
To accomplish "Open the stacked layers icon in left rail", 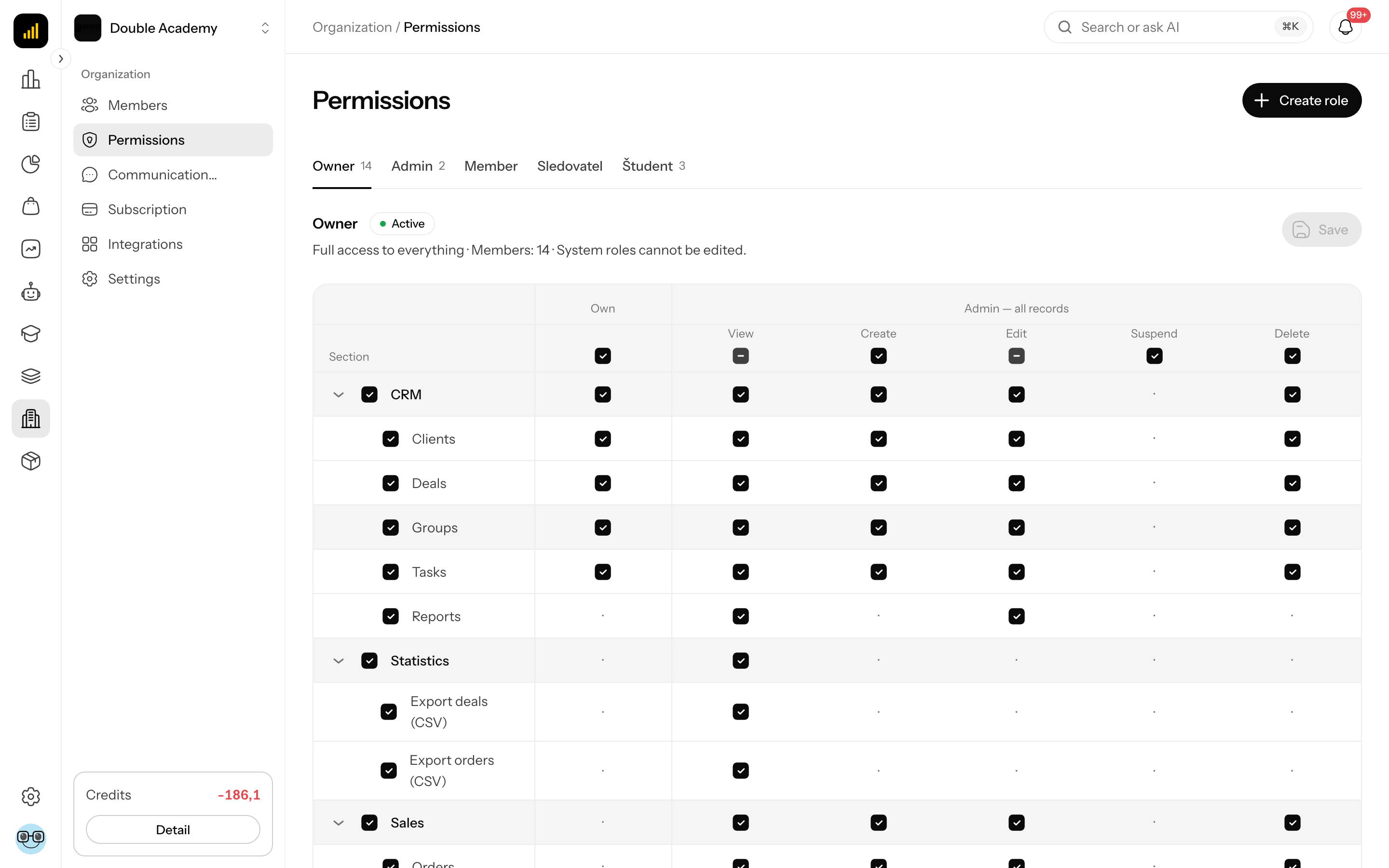I will pyautogui.click(x=30, y=376).
